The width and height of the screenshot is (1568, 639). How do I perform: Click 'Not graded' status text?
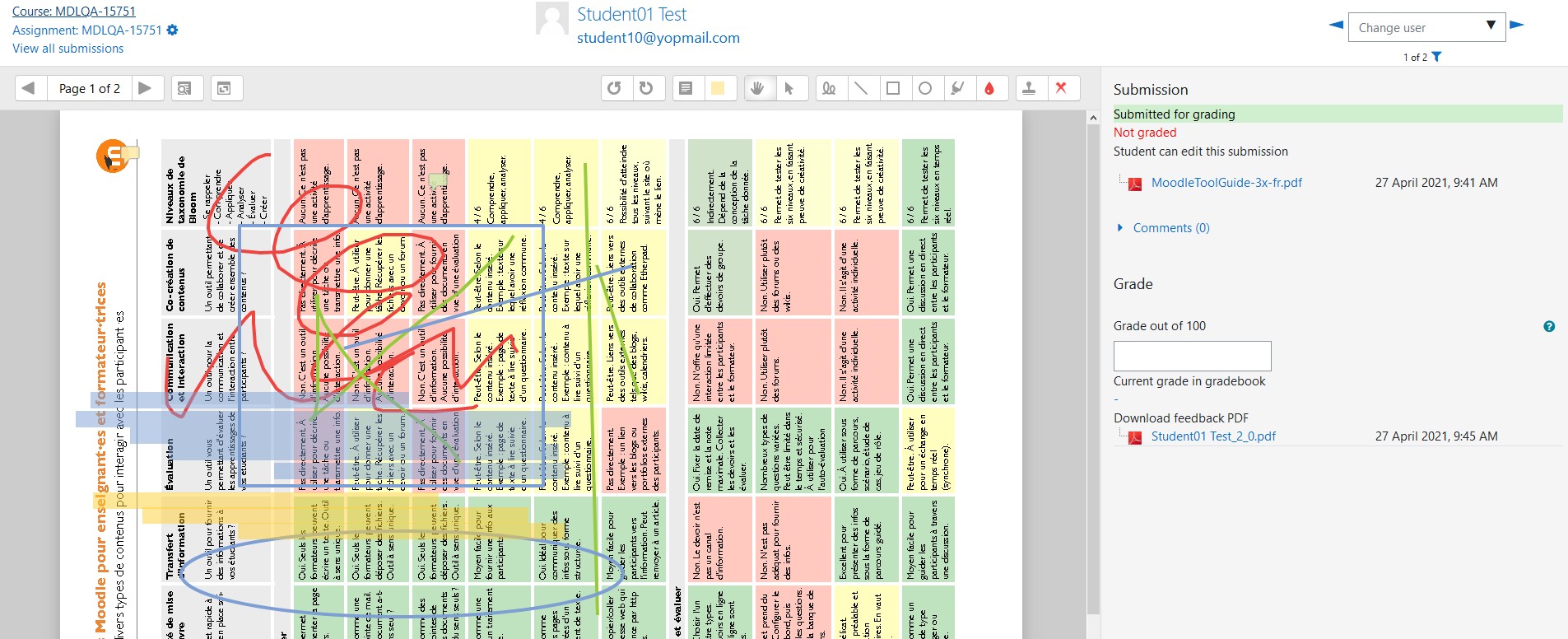(x=1145, y=133)
